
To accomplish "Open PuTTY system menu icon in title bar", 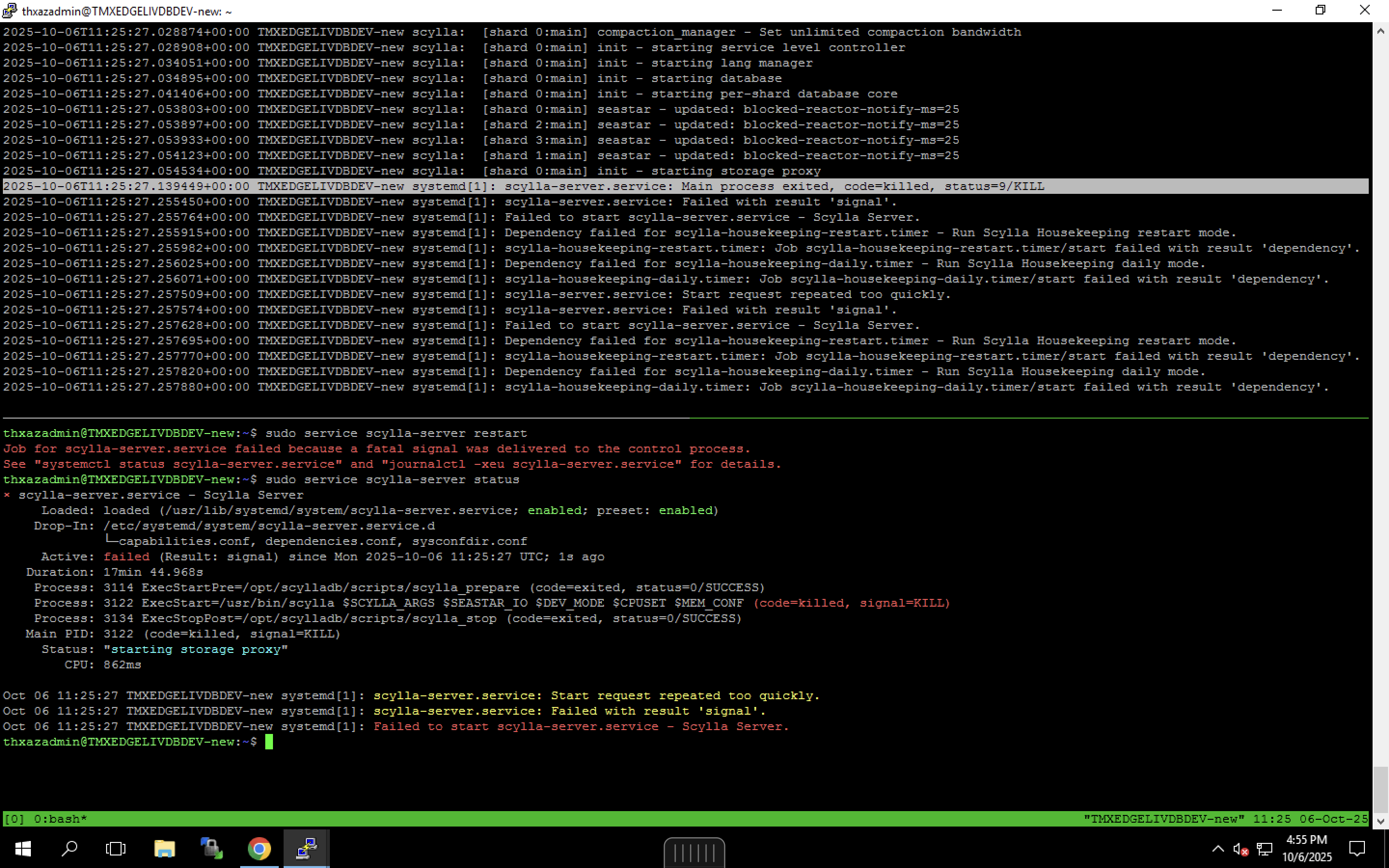I will [10, 10].
